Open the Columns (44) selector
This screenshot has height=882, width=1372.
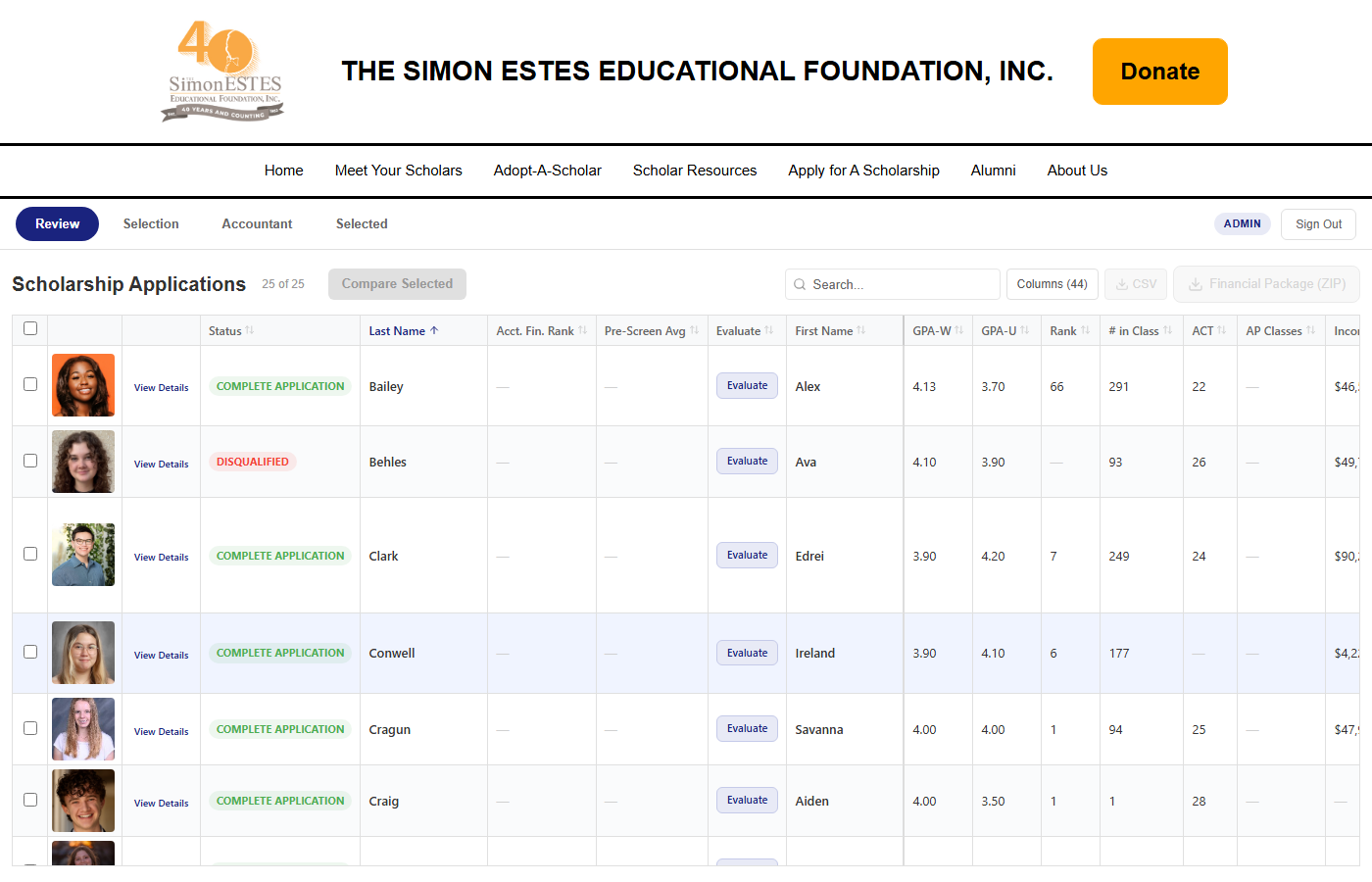pyautogui.click(x=1052, y=284)
